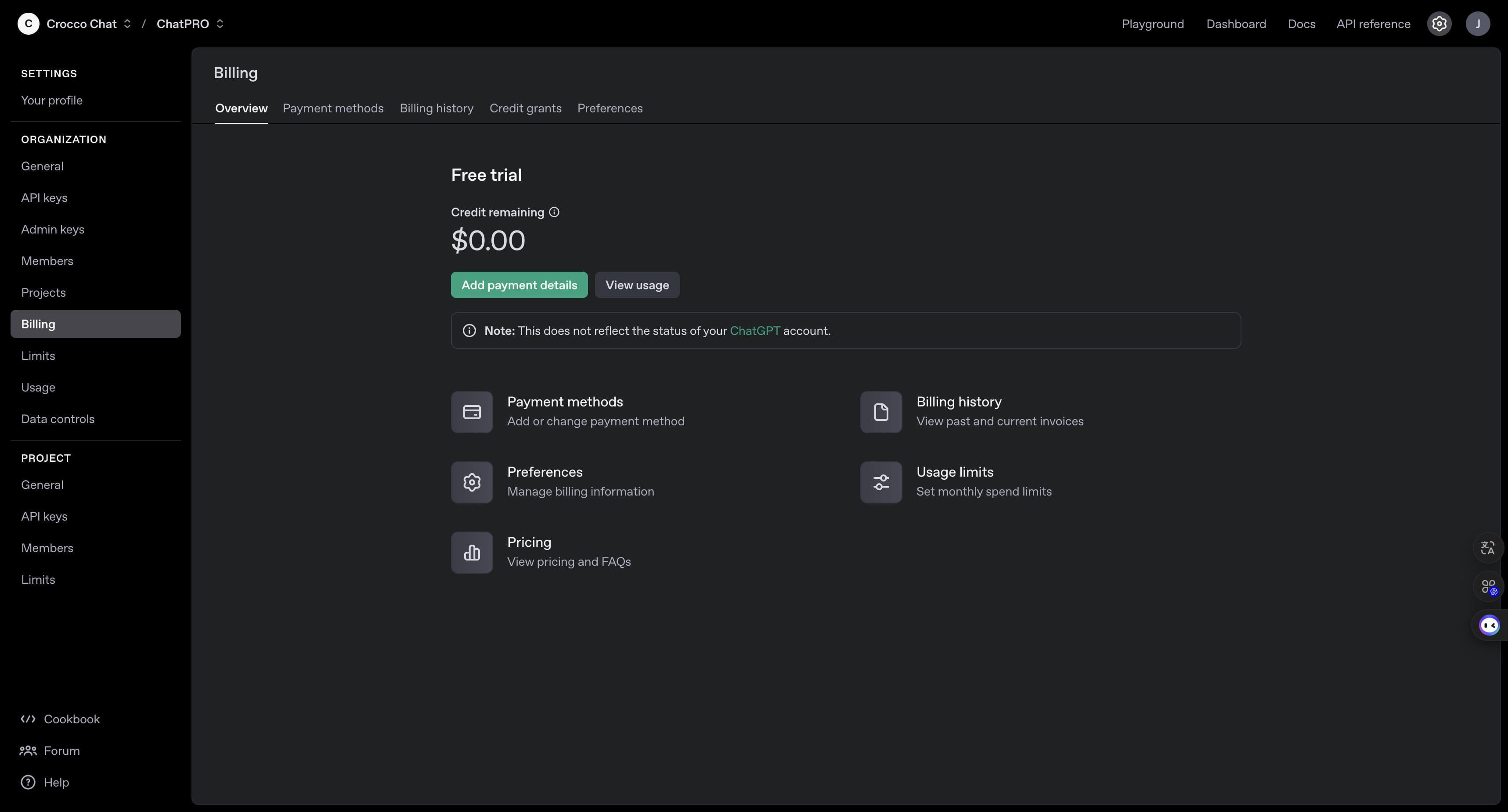Open Organization API keys page
This screenshot has width=1508, height=812.
(x=95, y=198)
